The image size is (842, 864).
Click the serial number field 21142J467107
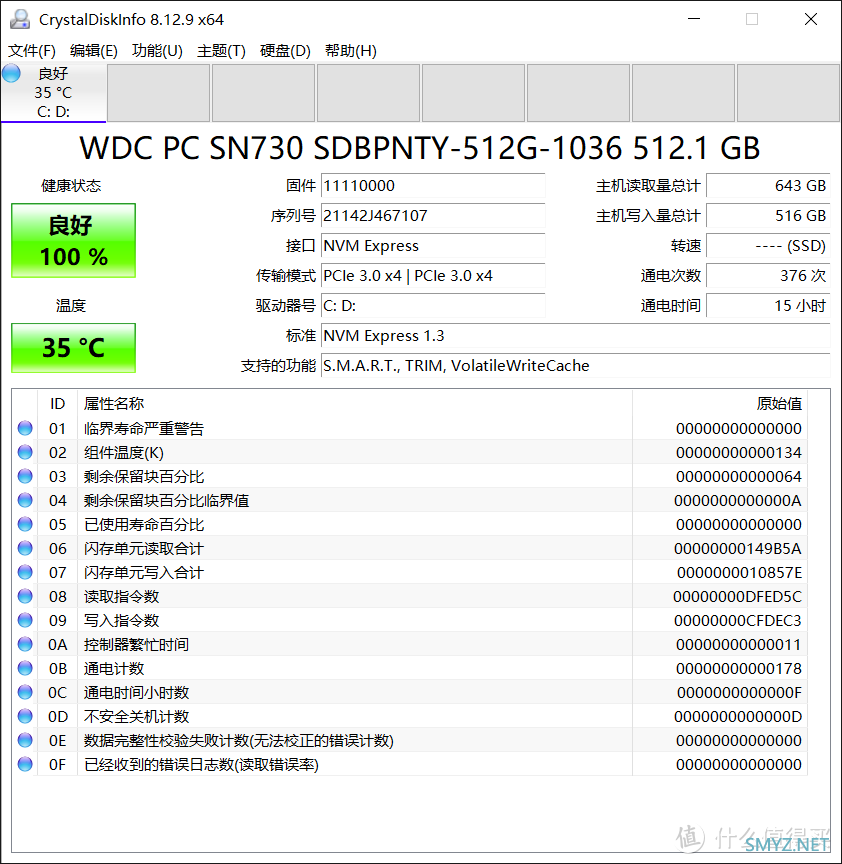pyautogui.click(x=433, y=215)
